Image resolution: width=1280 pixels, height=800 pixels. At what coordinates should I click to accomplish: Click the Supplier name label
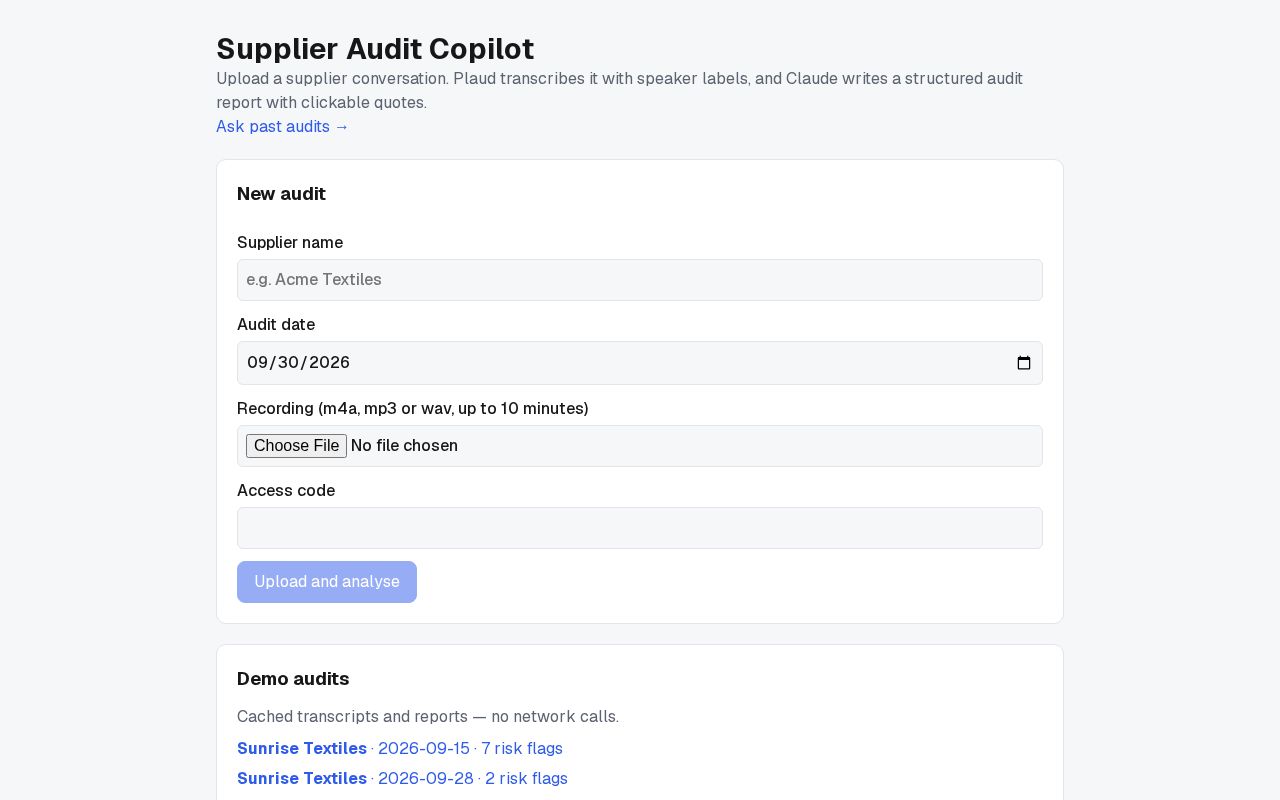coord(290,243)
